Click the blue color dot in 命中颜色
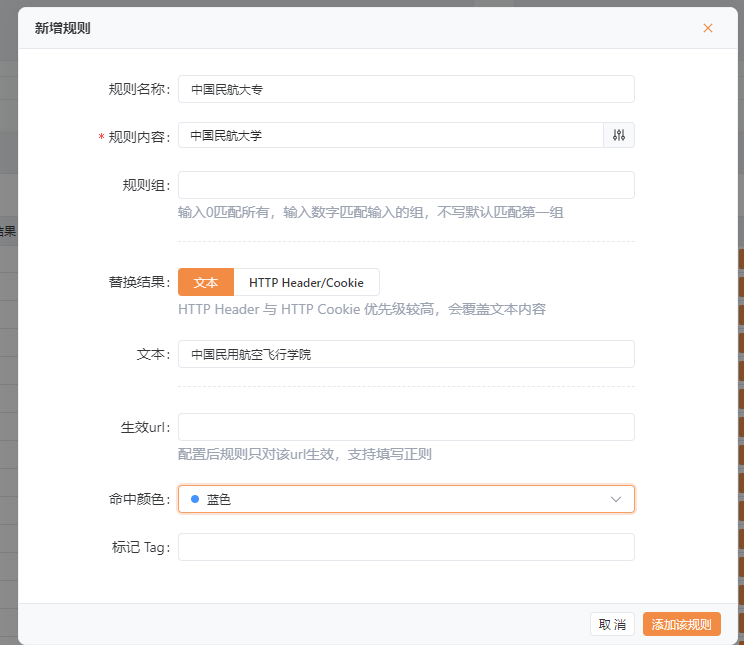Image resolution: width=744 pixels, height=645 pixels. click(195, 499)
